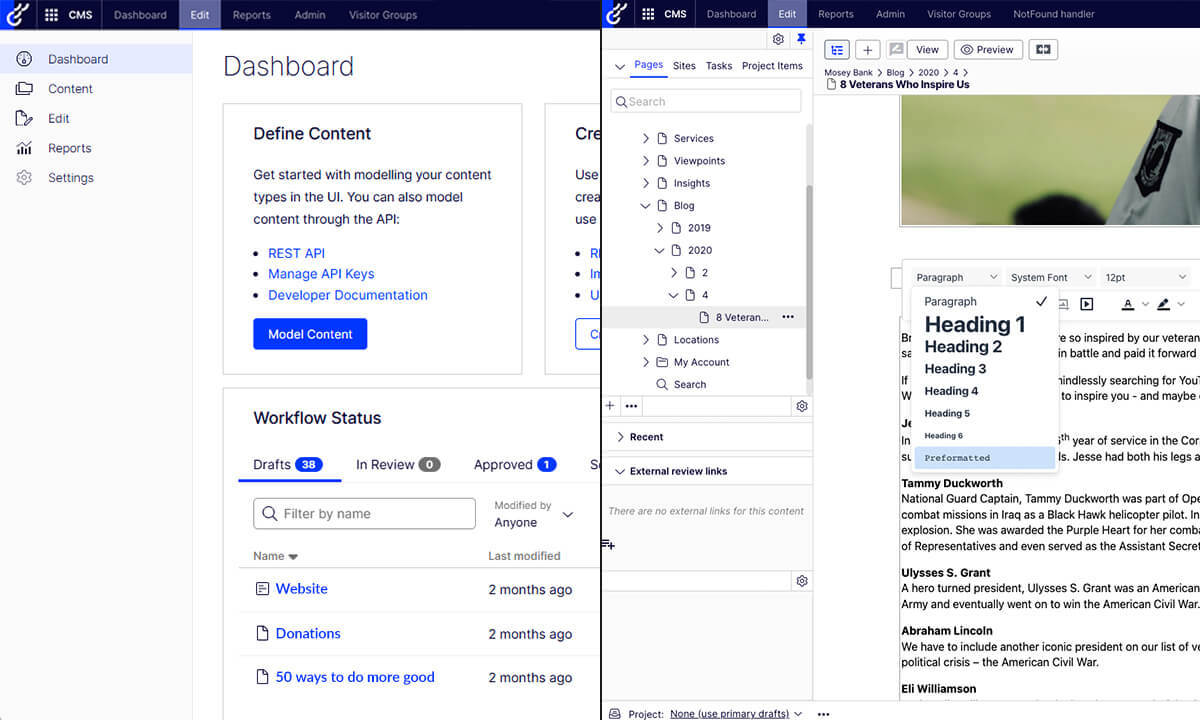Open the options dots for the 8 Veteran page
The height and width of the screenshot is (720, 1200).
(788, 317)
